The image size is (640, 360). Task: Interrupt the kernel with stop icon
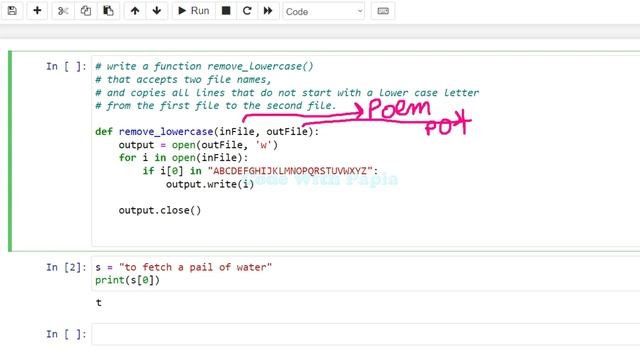(226, 11)
